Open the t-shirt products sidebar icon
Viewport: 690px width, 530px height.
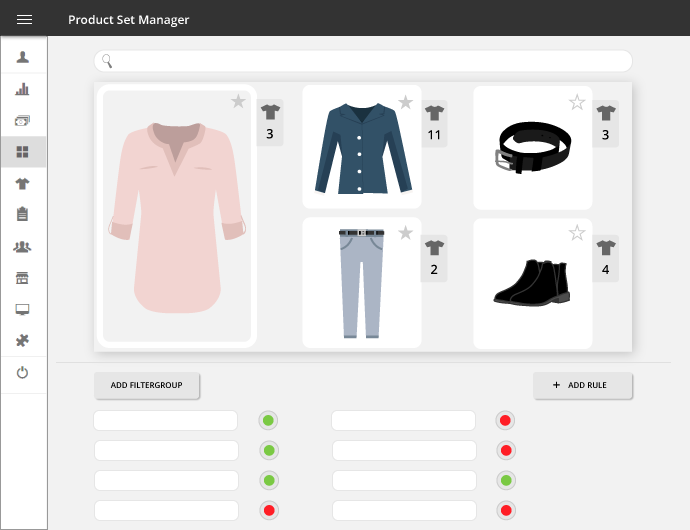[22, 184]
